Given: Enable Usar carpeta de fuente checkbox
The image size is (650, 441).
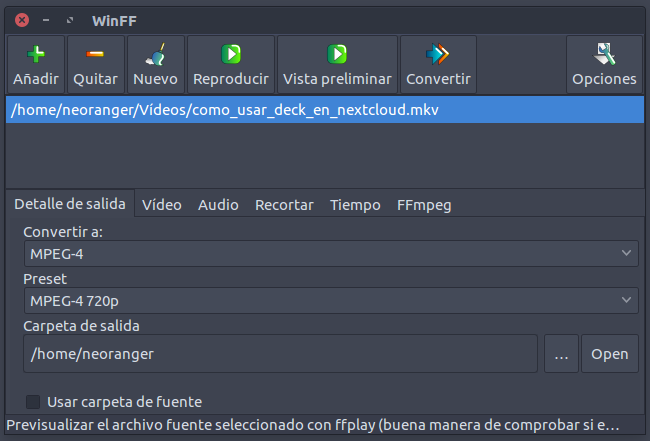Looking at the screenshot, I should [34, 402].
